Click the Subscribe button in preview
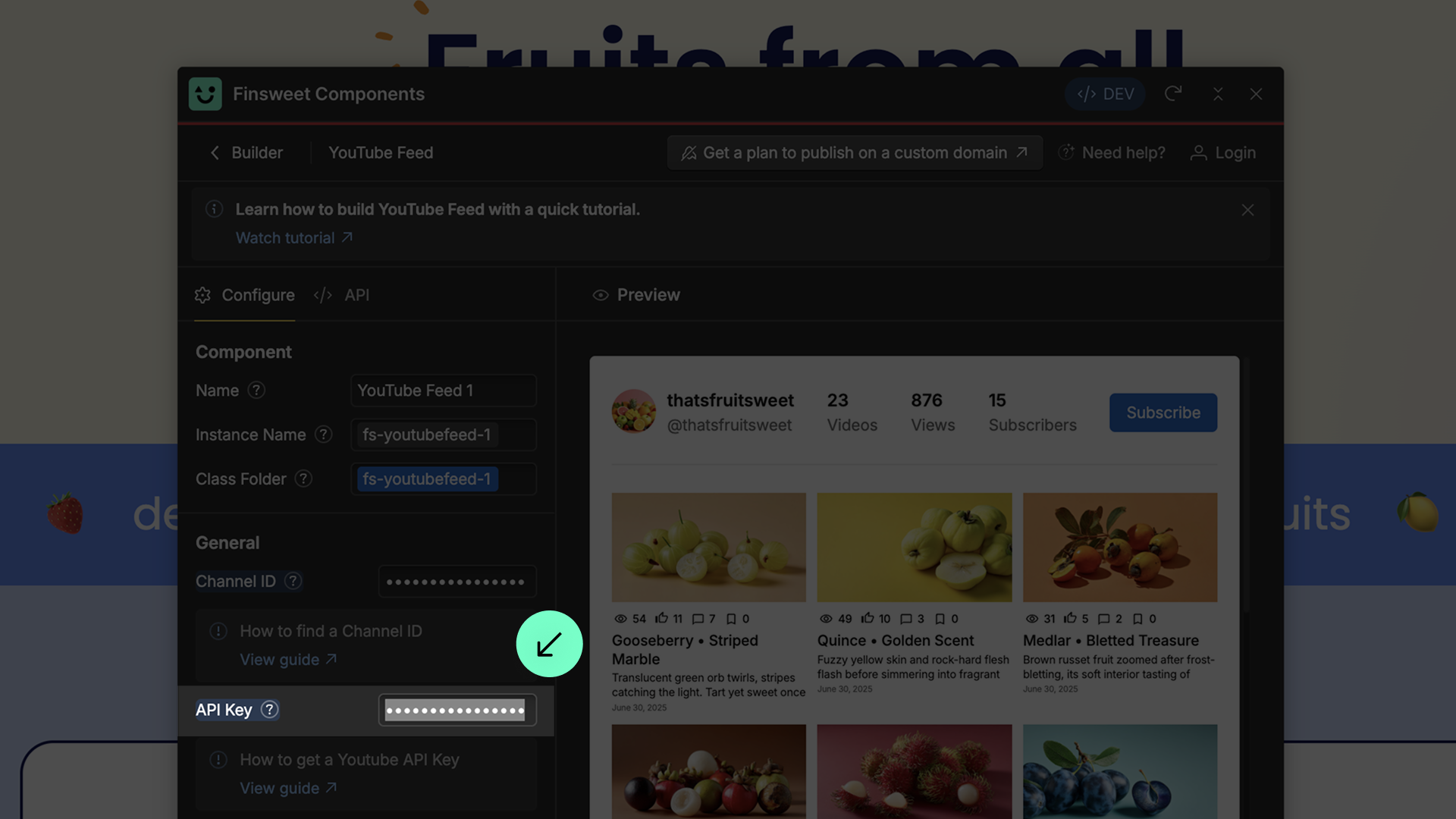Image resolution: width=1456 pixels, height=819 pixels. (1163, 413)
